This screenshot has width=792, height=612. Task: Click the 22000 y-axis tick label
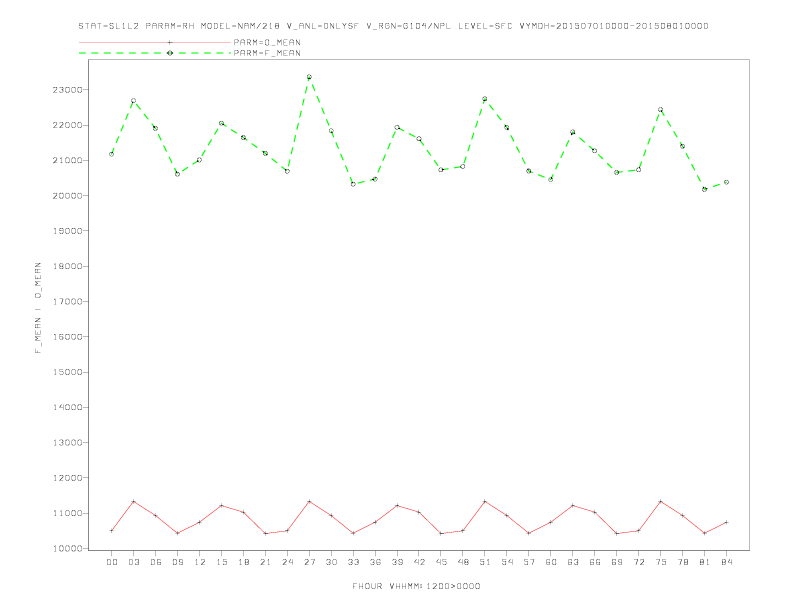coord(68,125)
